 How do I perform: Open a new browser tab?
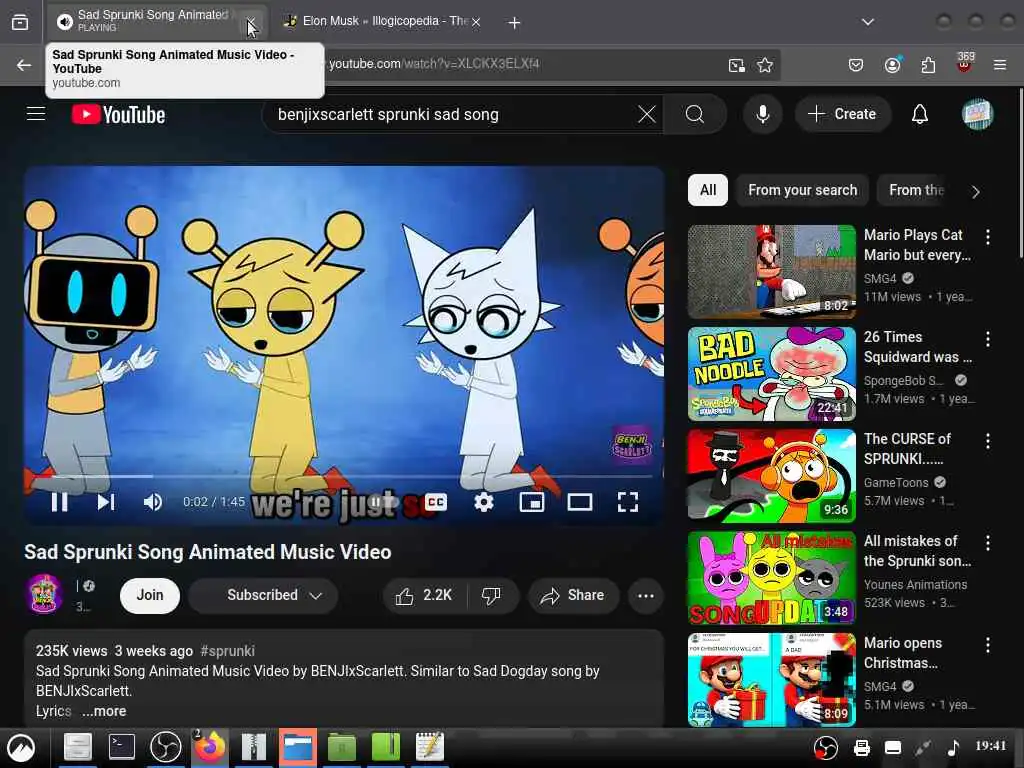pyautogui.click(x=514, y=22)
